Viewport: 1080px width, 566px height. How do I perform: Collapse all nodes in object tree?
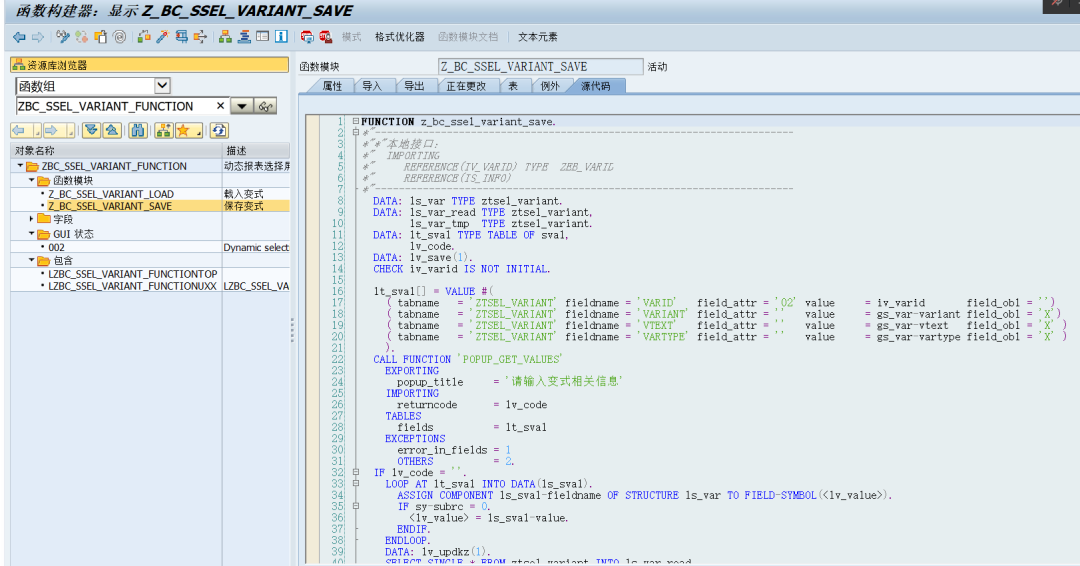(112, 131)
